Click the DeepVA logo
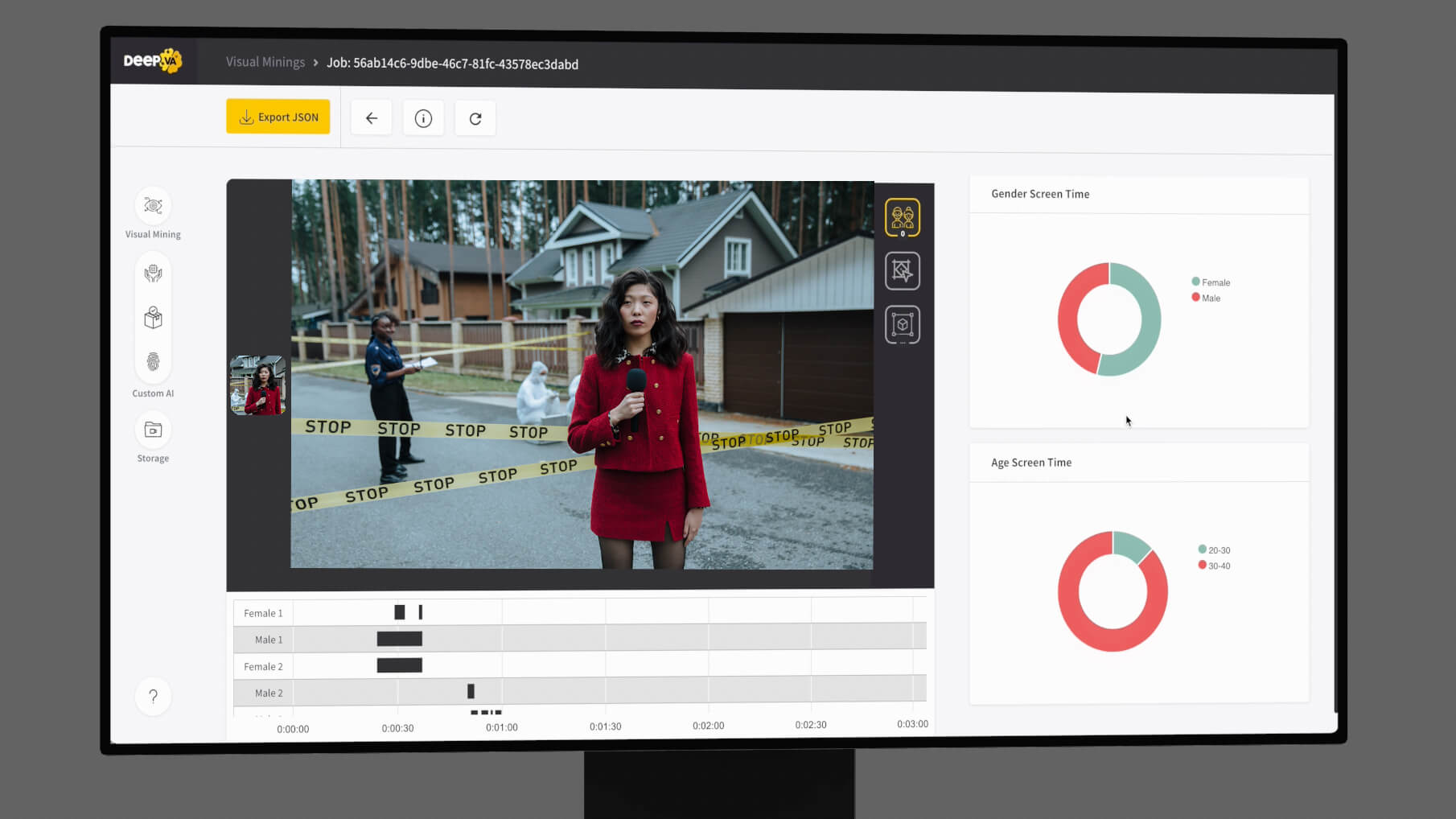The image size is (1456, 819). point(152,60)
